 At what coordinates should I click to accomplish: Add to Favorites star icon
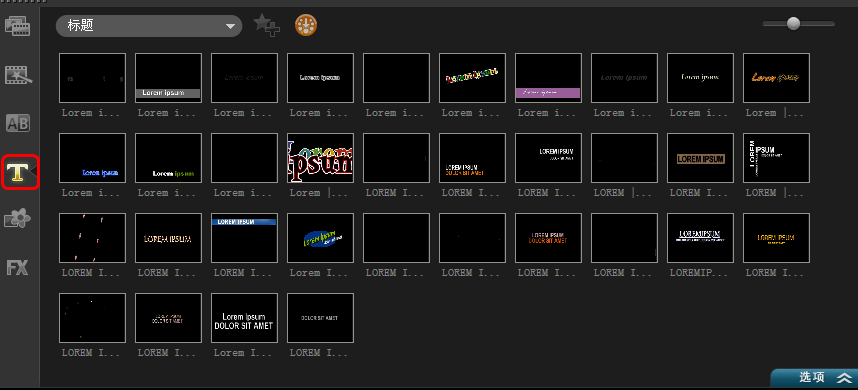266,26
